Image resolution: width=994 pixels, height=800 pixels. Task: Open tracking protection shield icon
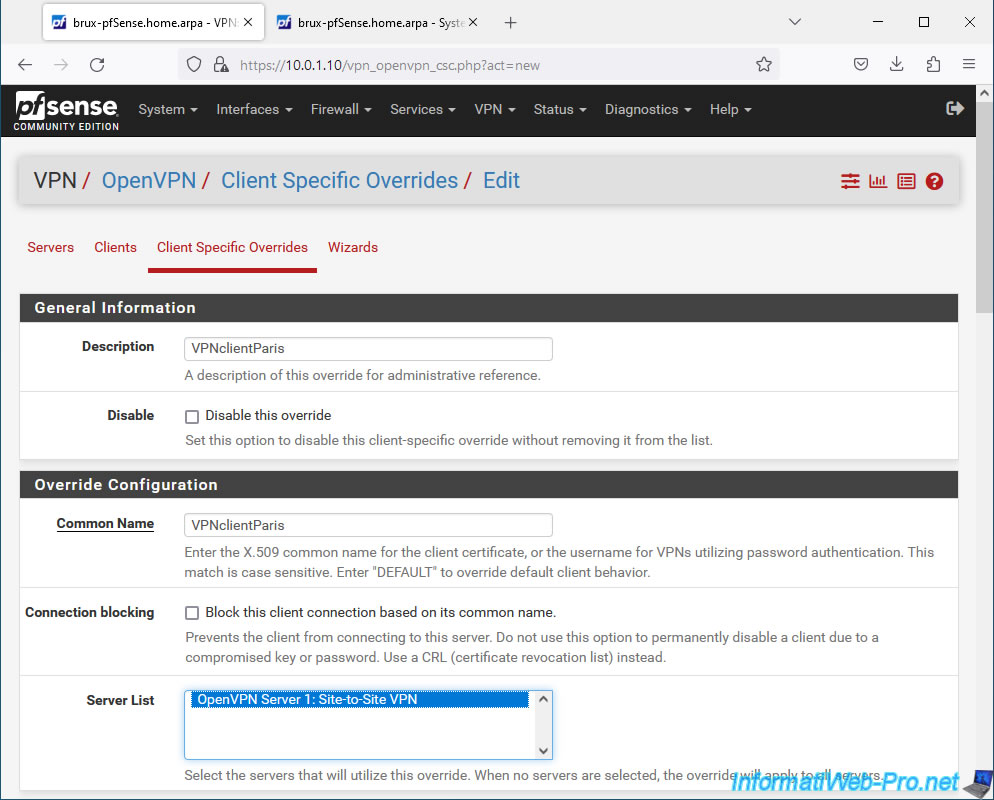pyautogui.click(x=194, y=65)
